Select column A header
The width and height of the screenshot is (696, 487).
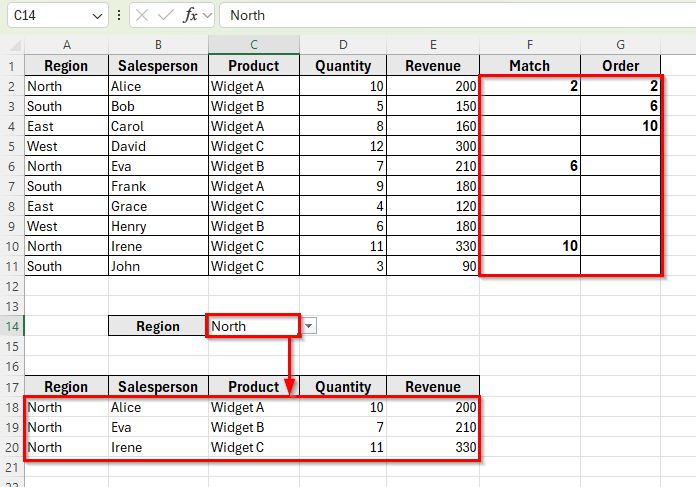click(67, 45)
